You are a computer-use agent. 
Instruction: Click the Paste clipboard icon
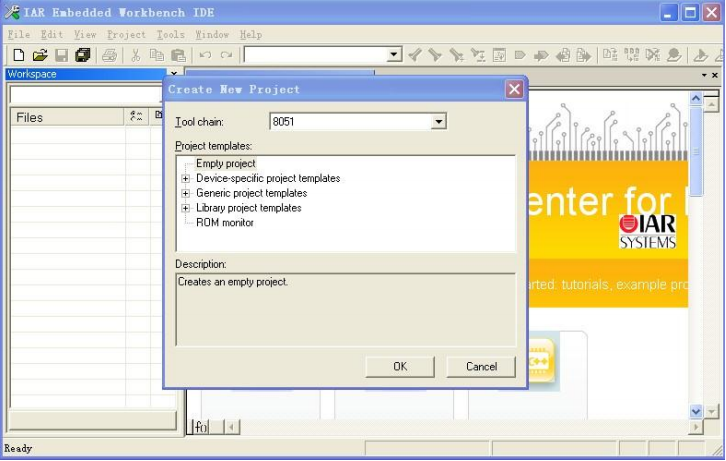(178, 55)
